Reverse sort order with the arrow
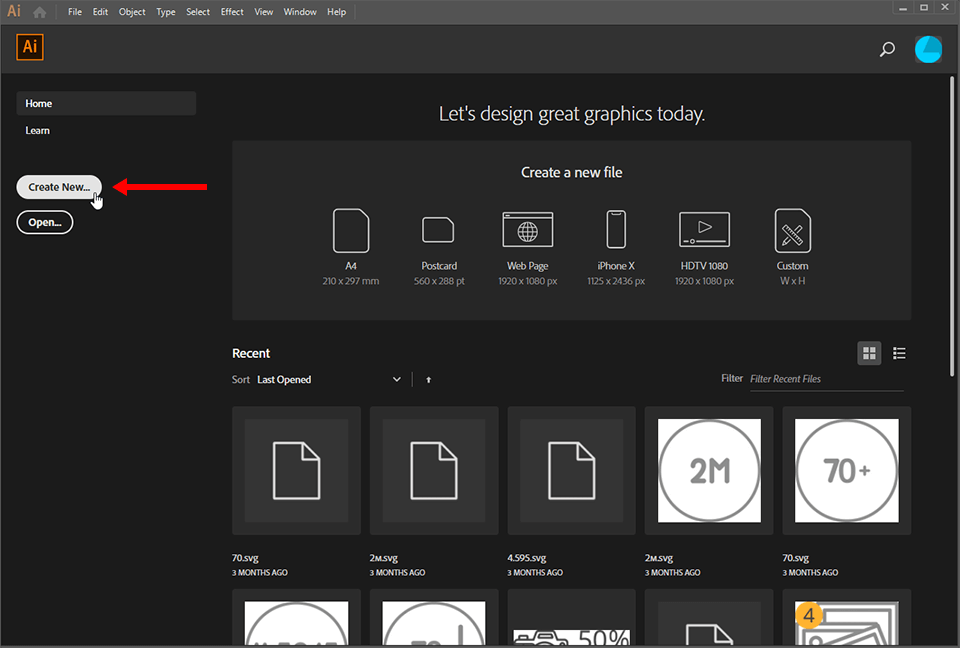 [429, 380]
